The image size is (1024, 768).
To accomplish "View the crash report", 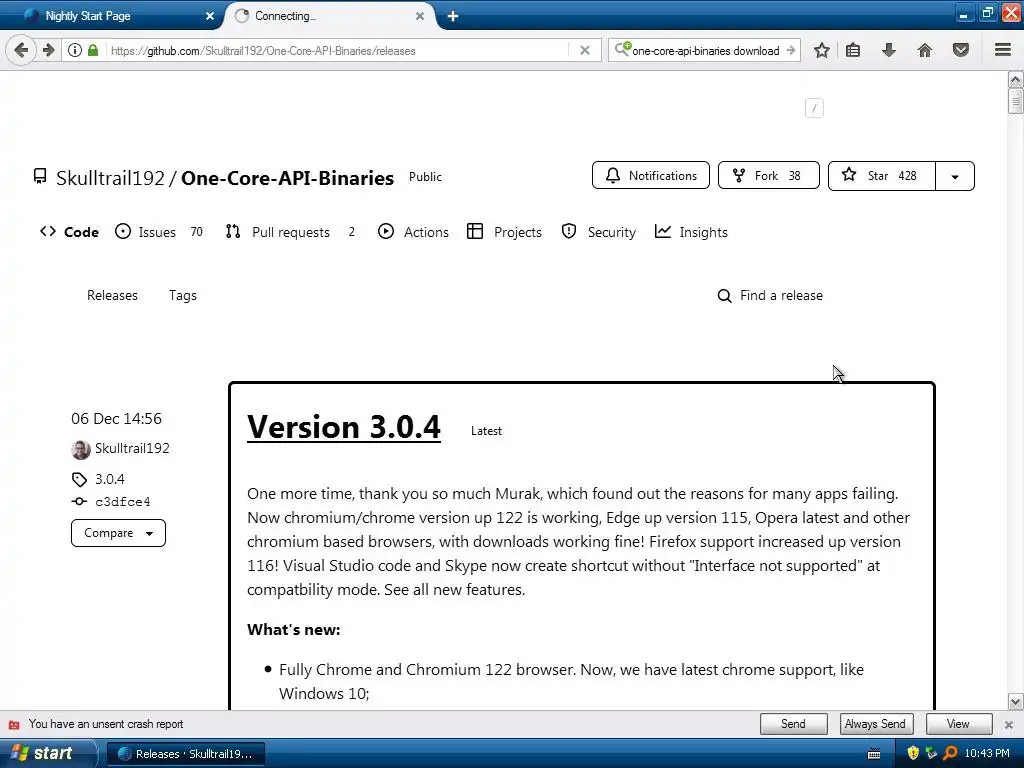I will pyautogui.click(x=958, y=724).
